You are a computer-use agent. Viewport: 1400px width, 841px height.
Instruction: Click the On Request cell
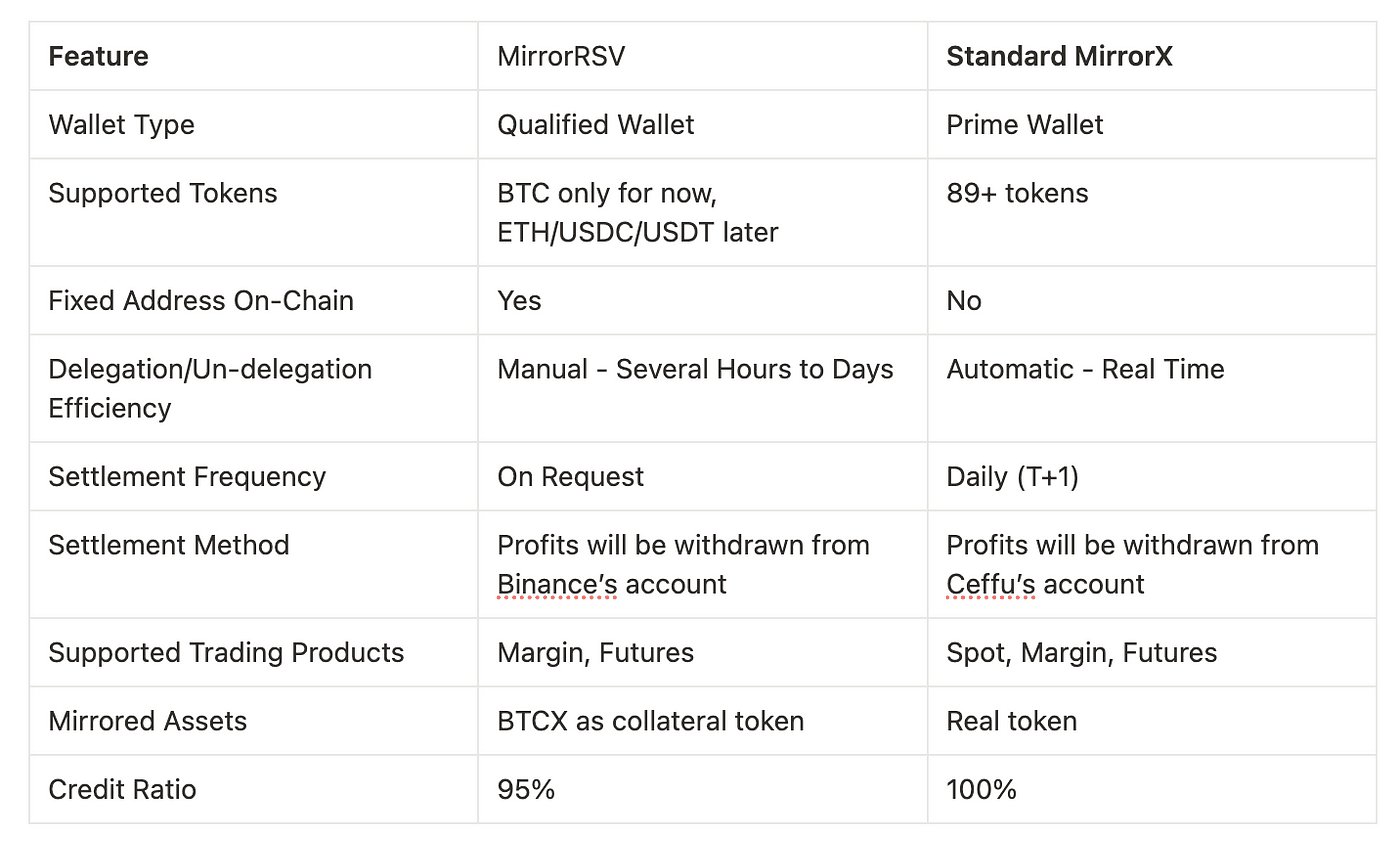(570, 476)
